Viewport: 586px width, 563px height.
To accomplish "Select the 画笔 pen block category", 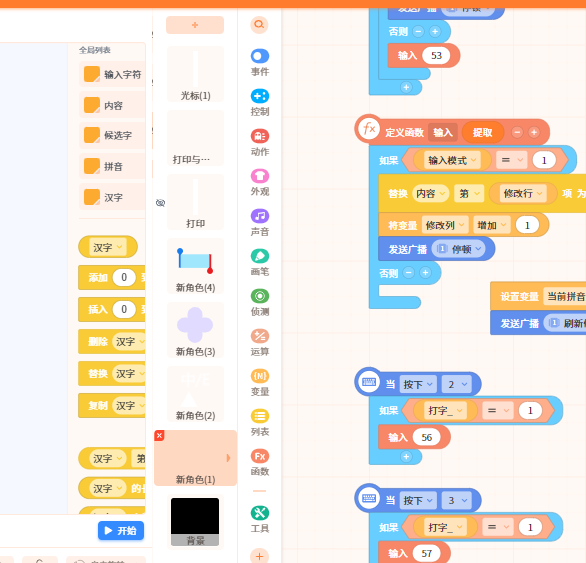I will tap(260, 263).
